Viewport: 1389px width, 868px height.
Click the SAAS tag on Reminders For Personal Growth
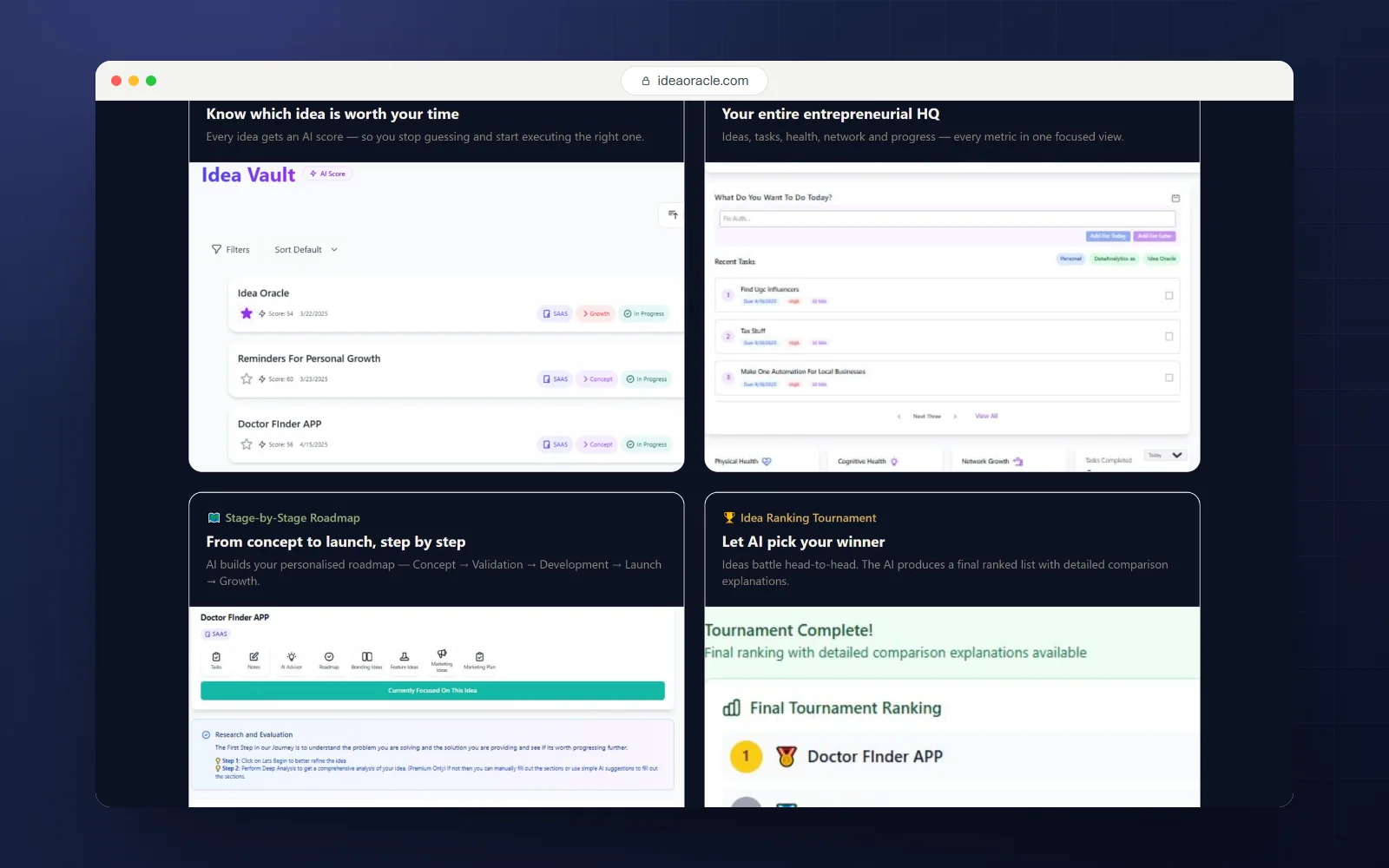556,379
